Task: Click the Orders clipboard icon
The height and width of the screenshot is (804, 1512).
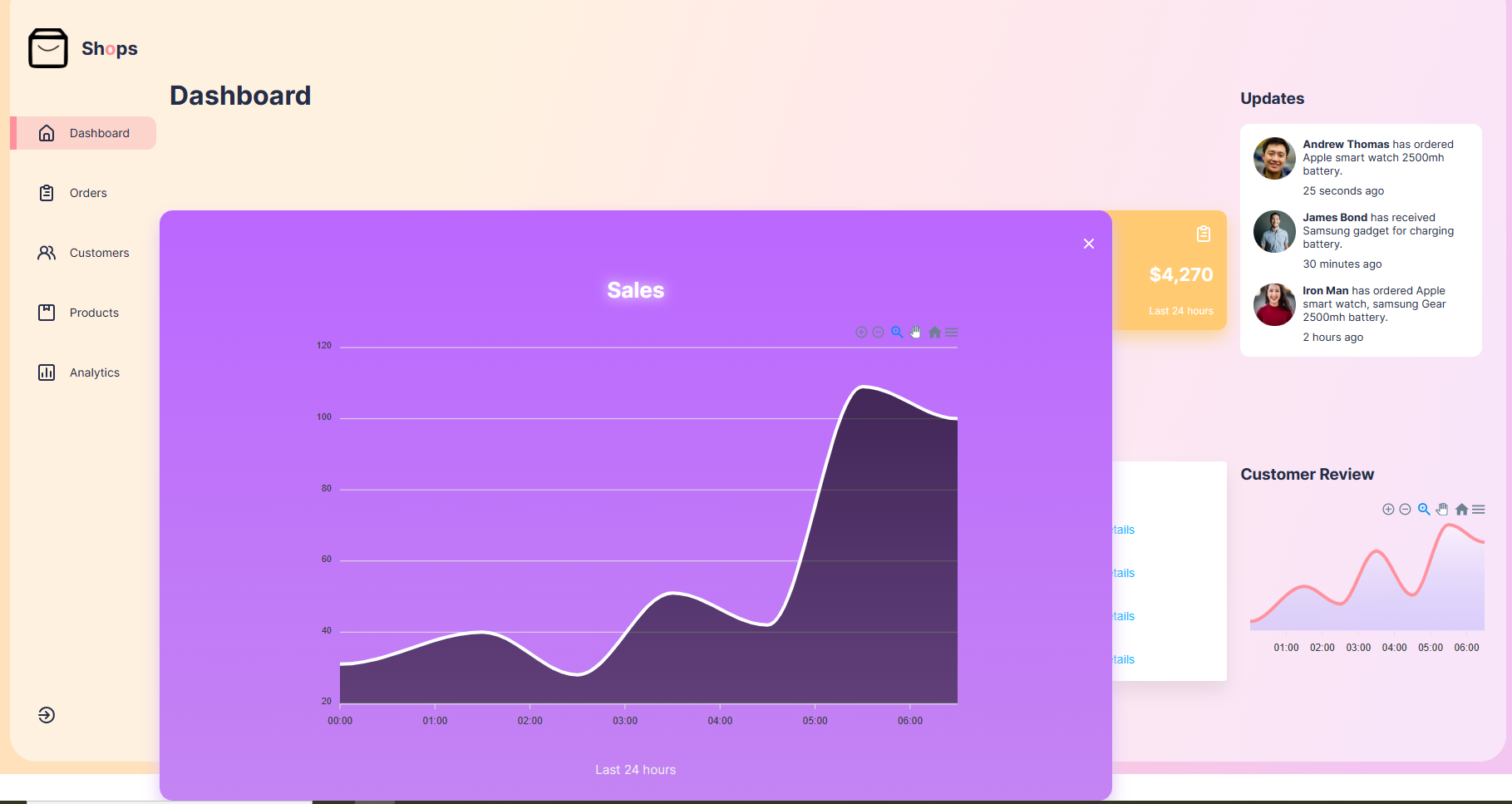Action: coord(47,193)
